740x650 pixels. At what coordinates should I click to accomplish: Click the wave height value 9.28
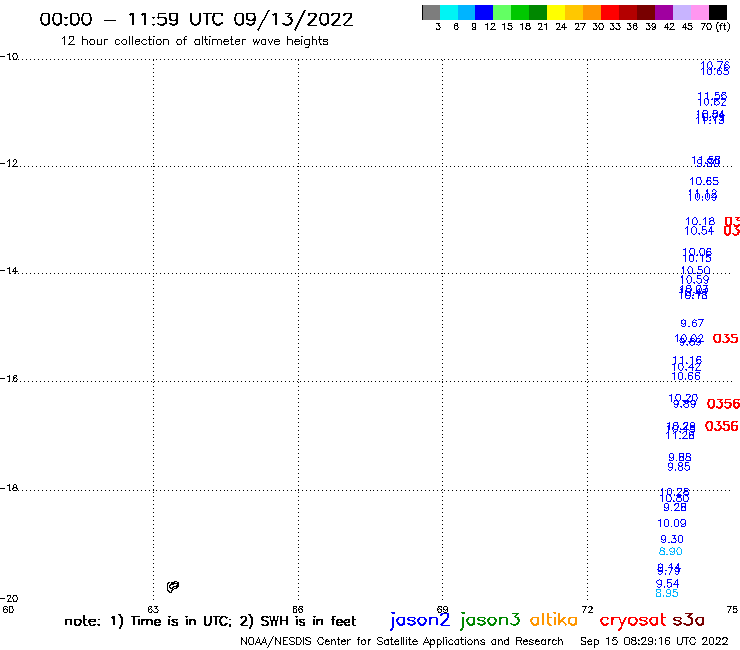(x=675, y=507)
